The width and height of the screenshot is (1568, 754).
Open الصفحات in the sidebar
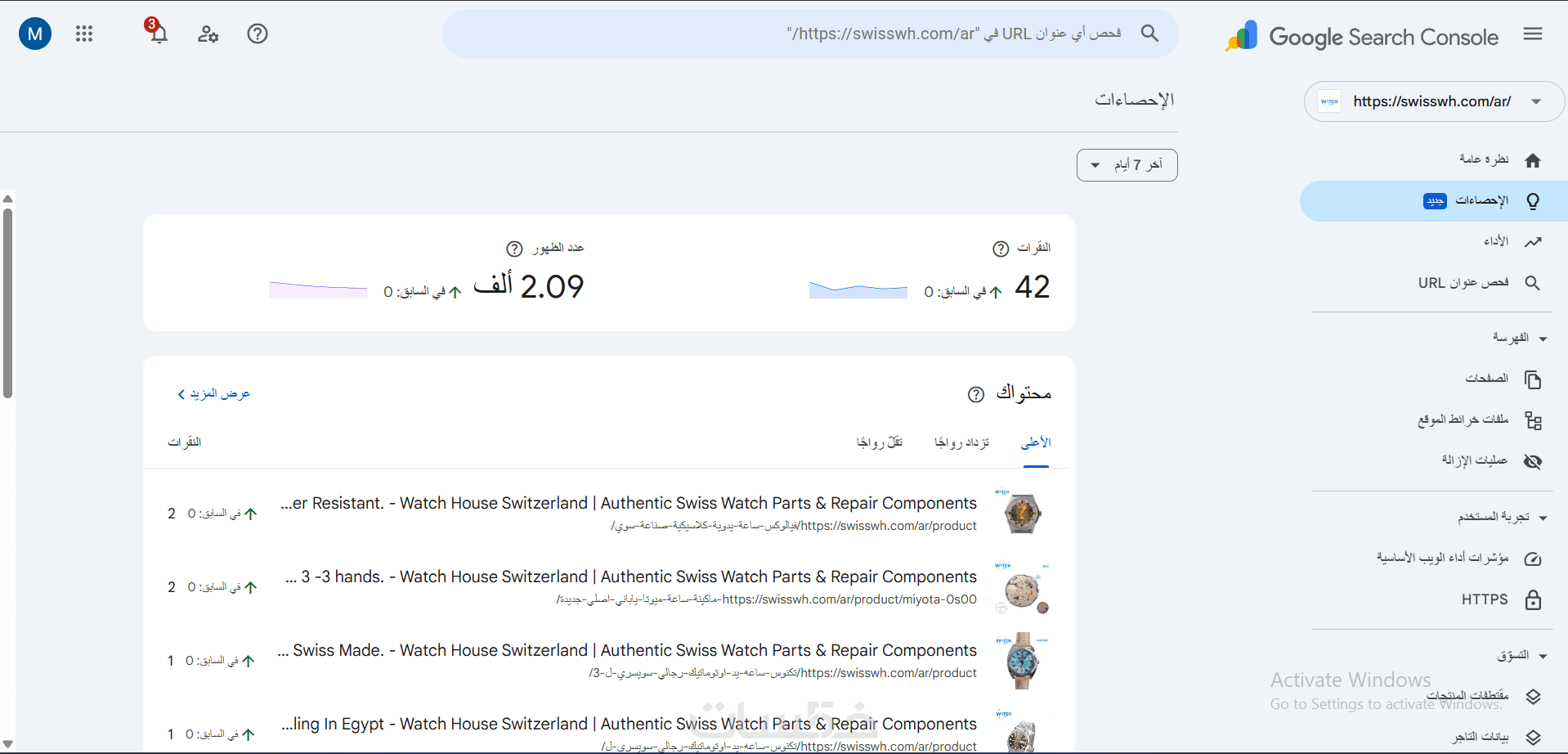[x=1486, y=379]
